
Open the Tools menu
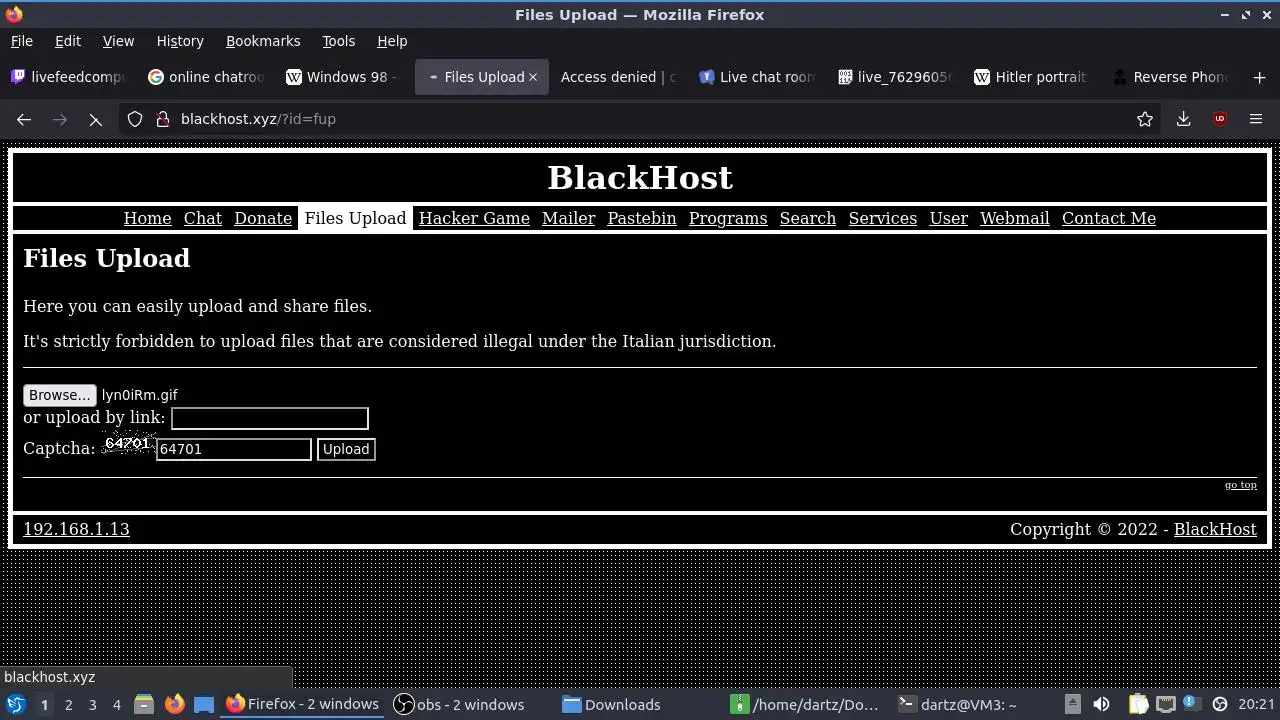tap(338, 41)
